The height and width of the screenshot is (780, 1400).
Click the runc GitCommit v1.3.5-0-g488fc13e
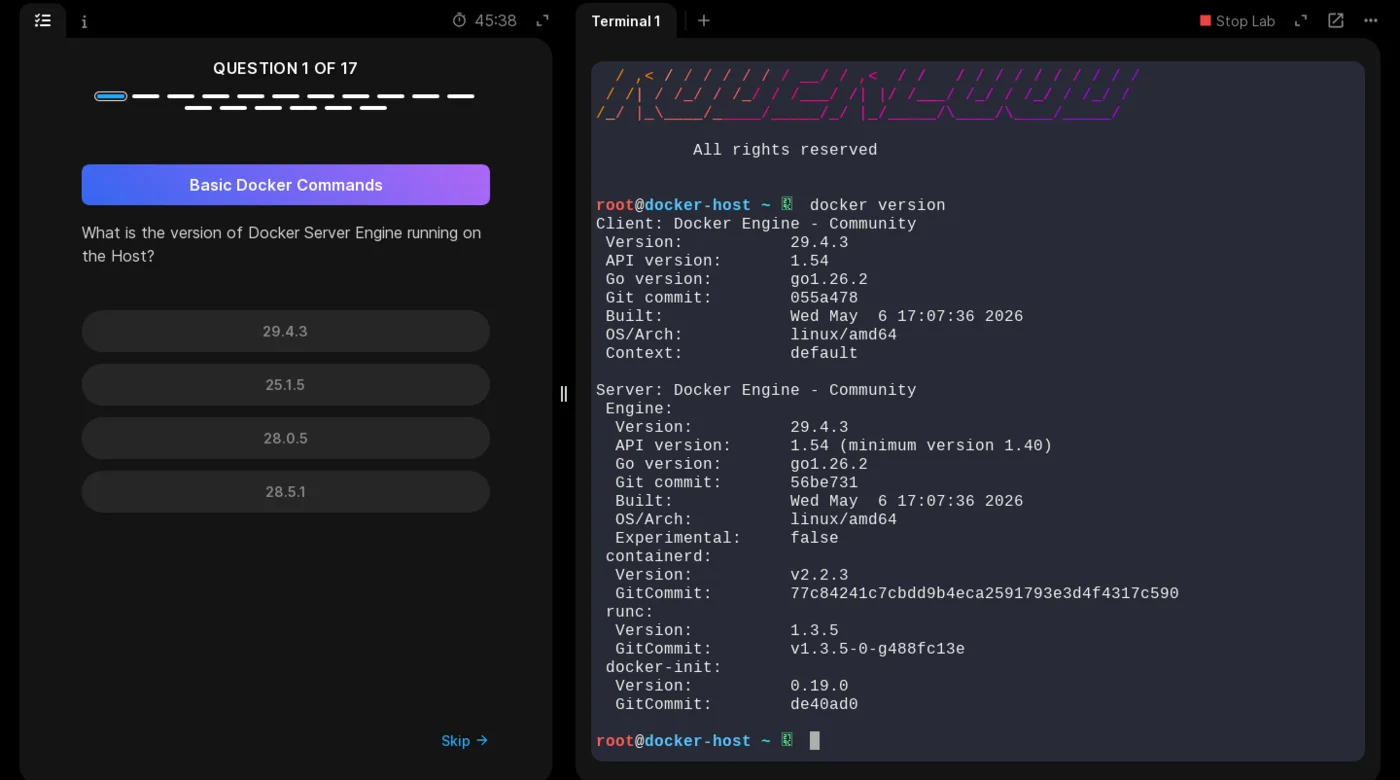(877, 649)
